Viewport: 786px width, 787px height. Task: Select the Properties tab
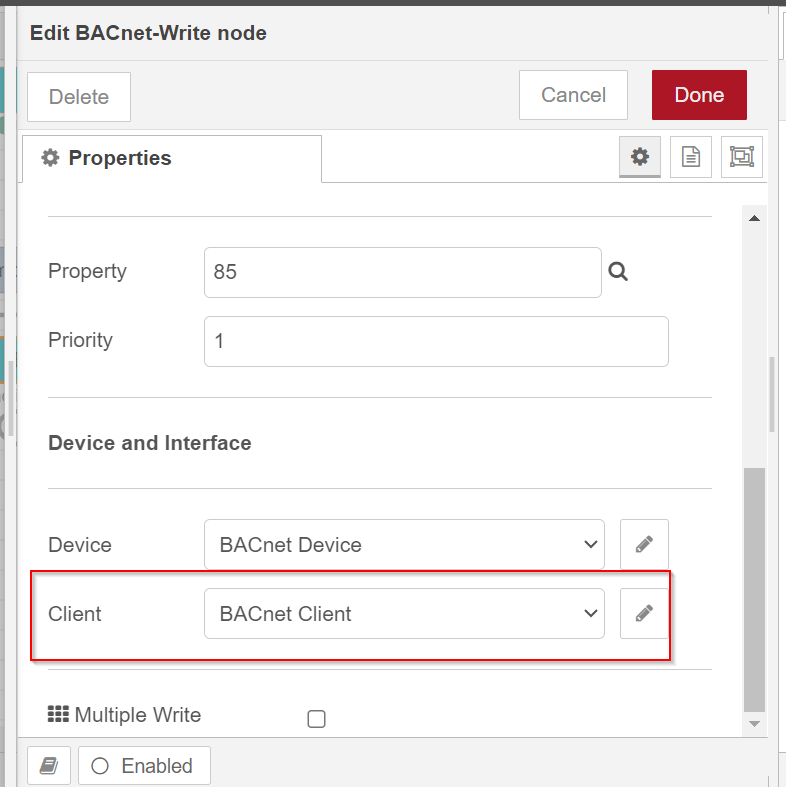click(172, 158)
